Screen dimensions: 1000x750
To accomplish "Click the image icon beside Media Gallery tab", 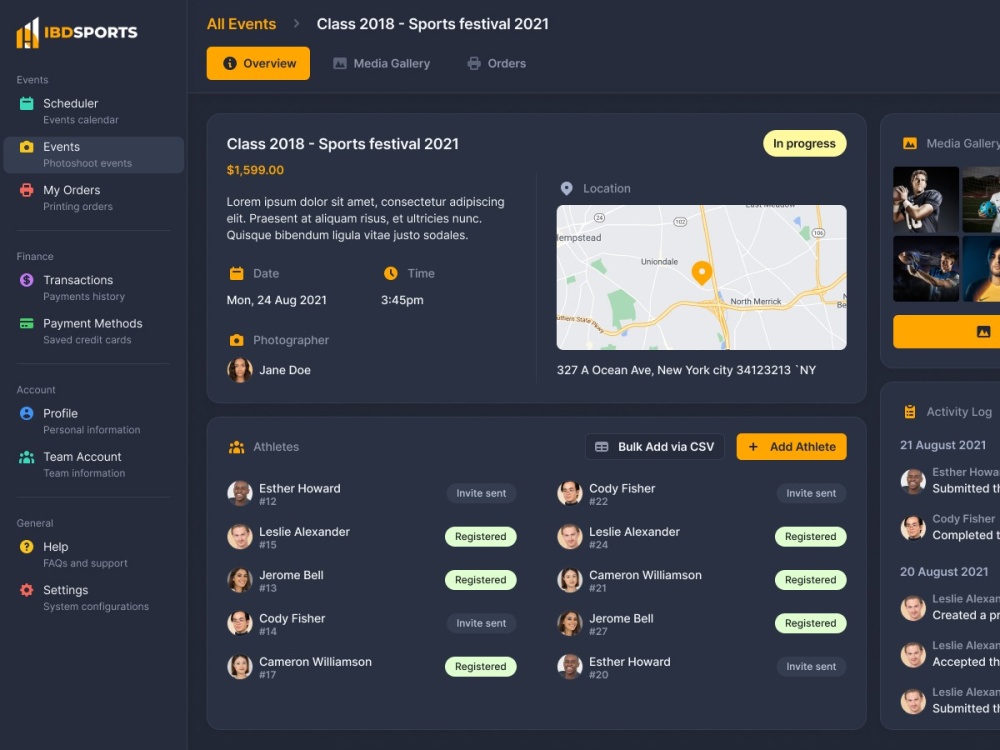I will click(x=340, y=63).
